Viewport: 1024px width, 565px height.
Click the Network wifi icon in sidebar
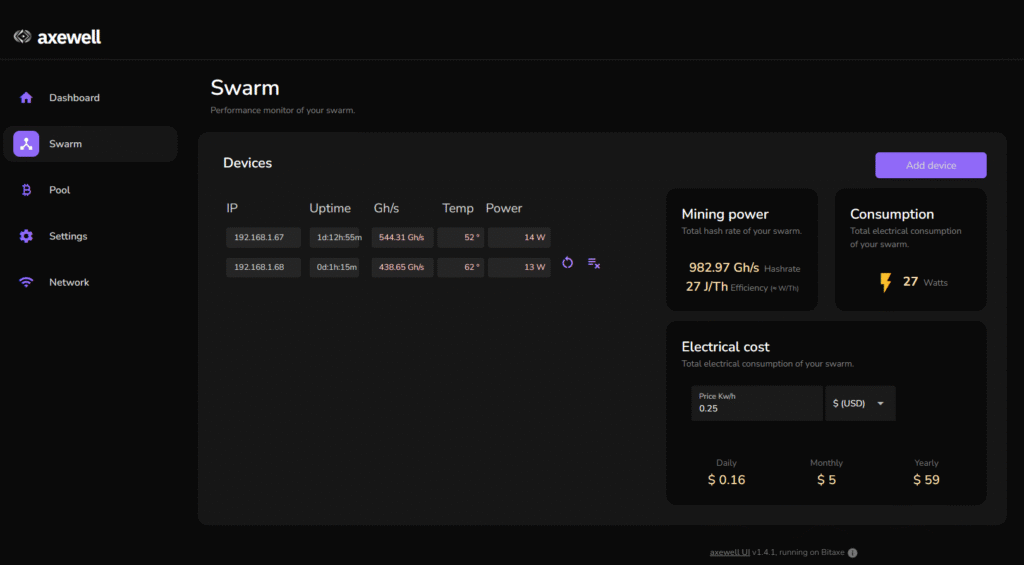26,282
